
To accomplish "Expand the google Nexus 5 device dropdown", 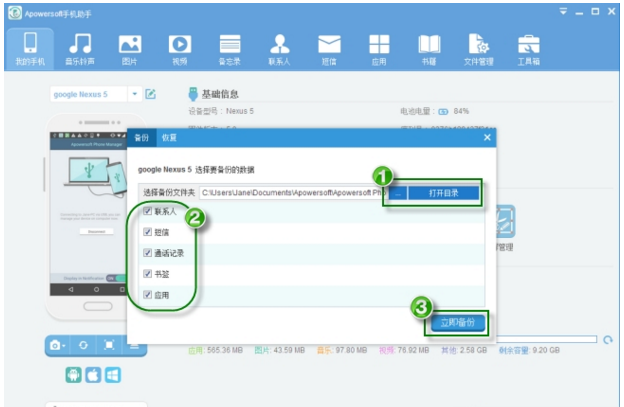I will coord(135,94).
